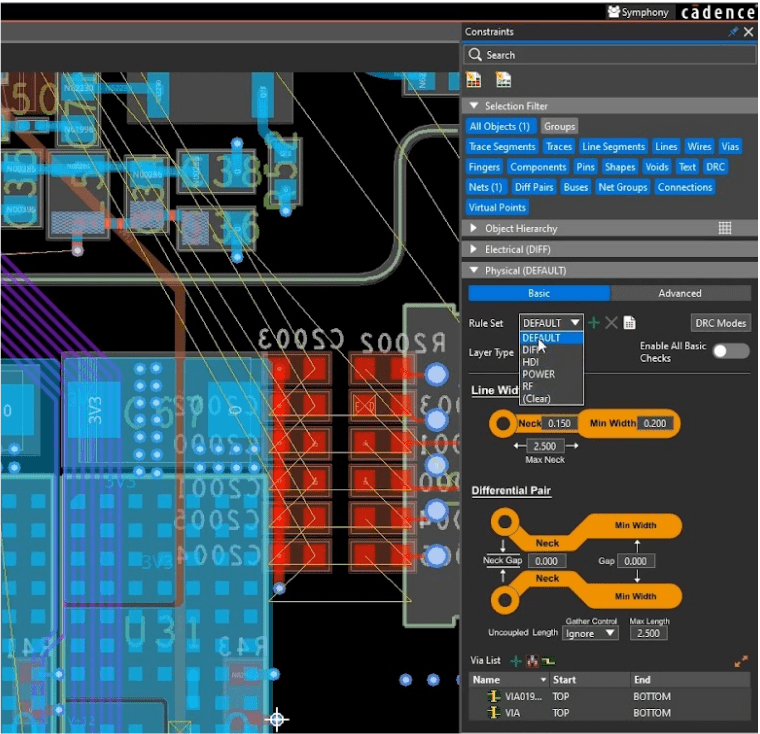
Task: Toggle Enable All Basic Checks switch
Action: click(x=731, y=351)
